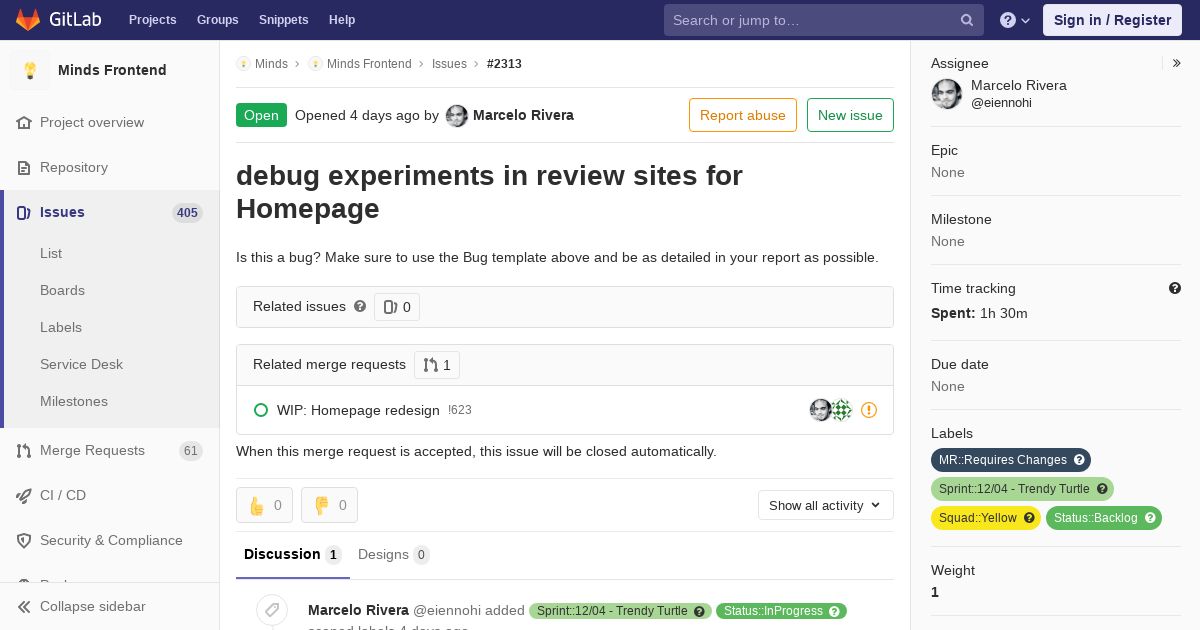Click the Report abuse button
Screen dimensions: 1200x630
(742, 115)
